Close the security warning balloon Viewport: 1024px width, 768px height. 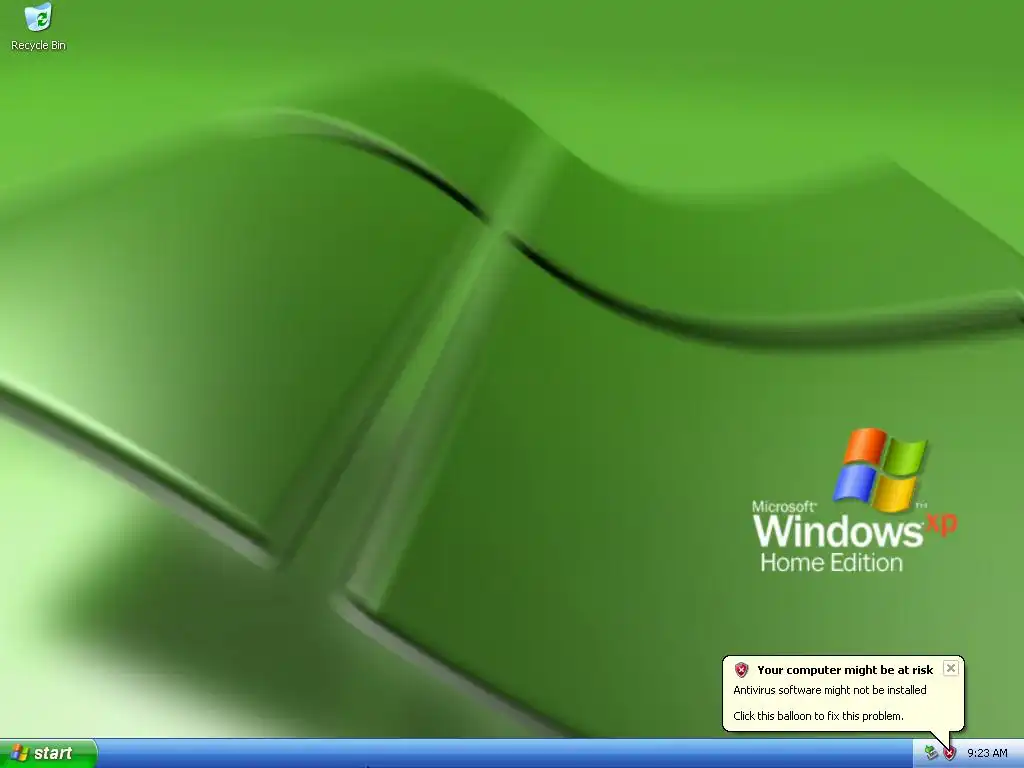(951, 668)
